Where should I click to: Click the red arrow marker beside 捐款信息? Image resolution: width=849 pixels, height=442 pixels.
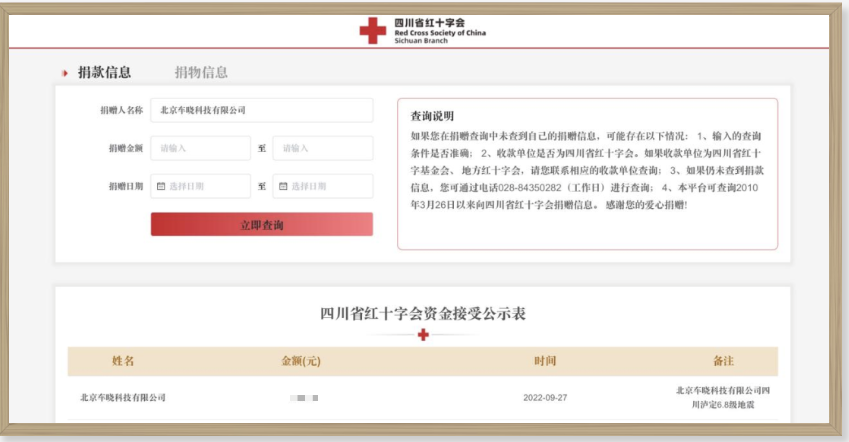coord(64,73)
